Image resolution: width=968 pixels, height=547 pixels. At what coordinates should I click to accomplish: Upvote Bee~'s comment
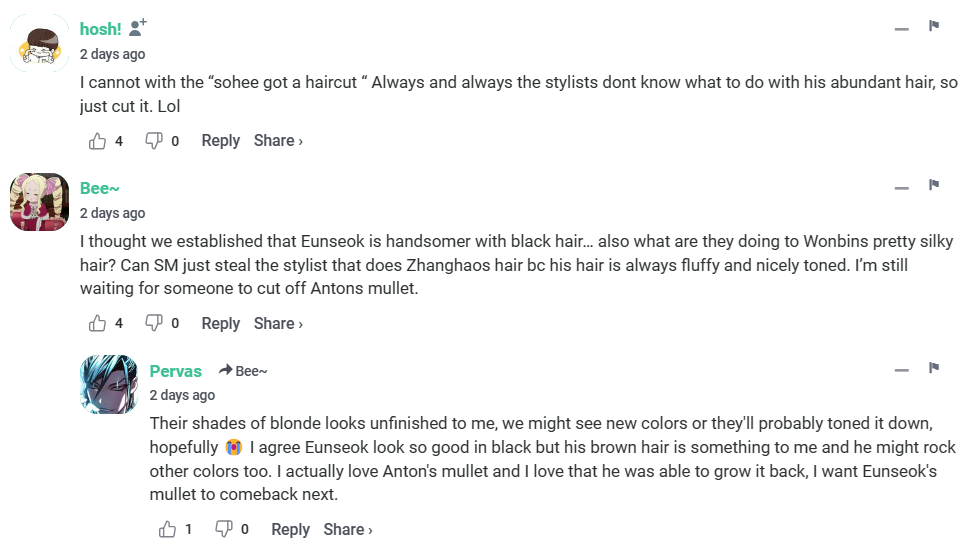pyautogui.click(x=98, y=323)
